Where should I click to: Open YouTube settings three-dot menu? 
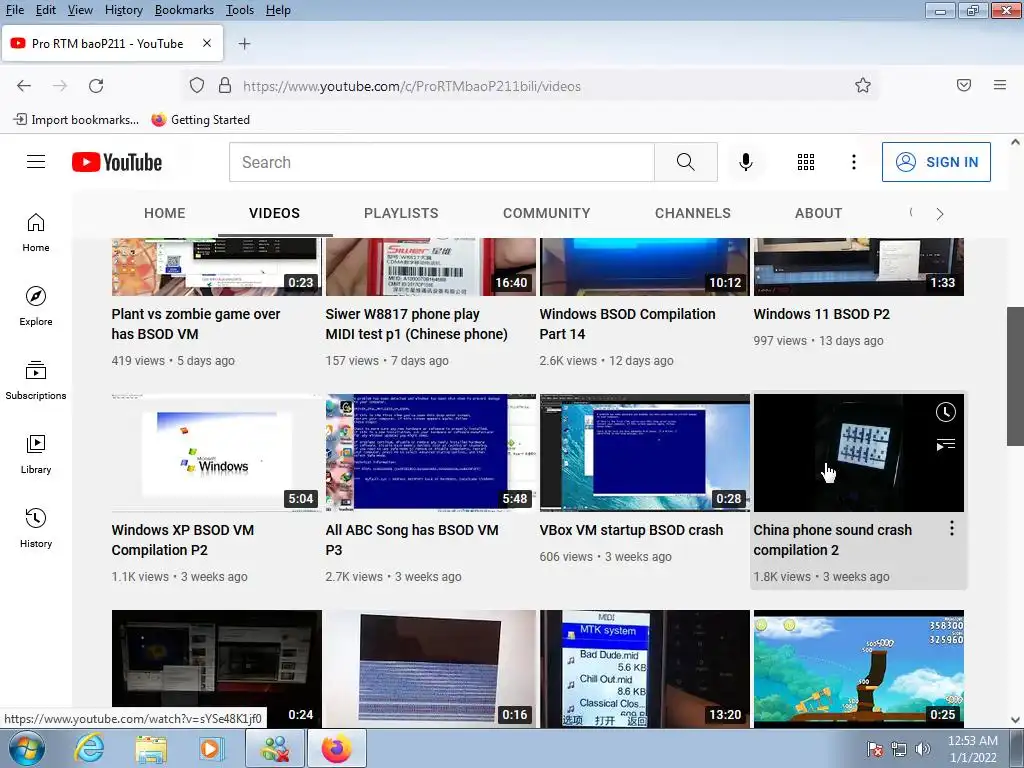(x=854, y=162)
